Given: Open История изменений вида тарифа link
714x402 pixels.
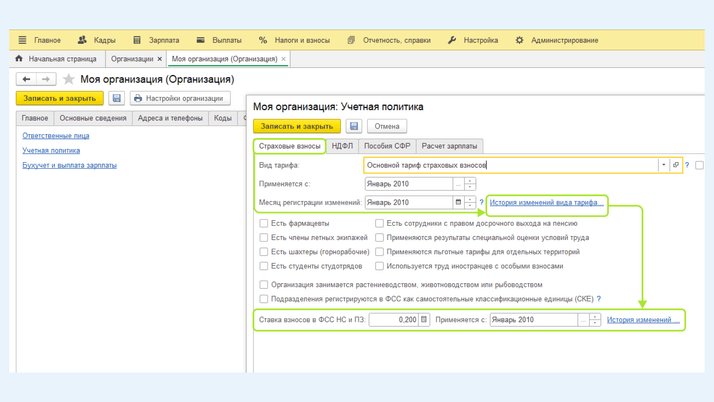Looking at the screenshot, I should [x=546, y=202].
